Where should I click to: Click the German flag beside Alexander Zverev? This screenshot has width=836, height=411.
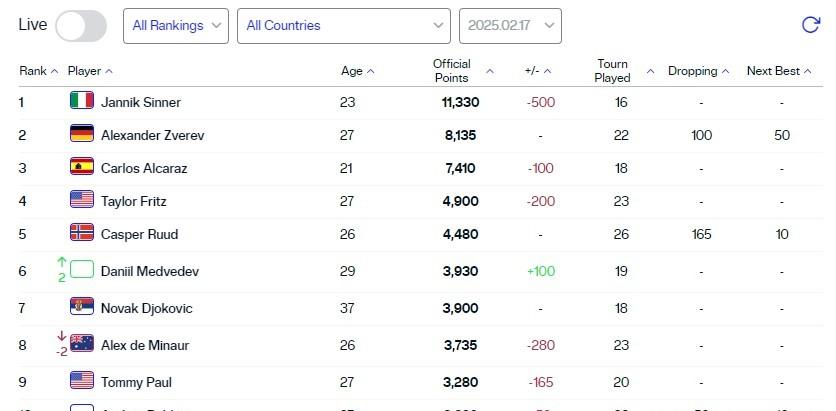82,135
